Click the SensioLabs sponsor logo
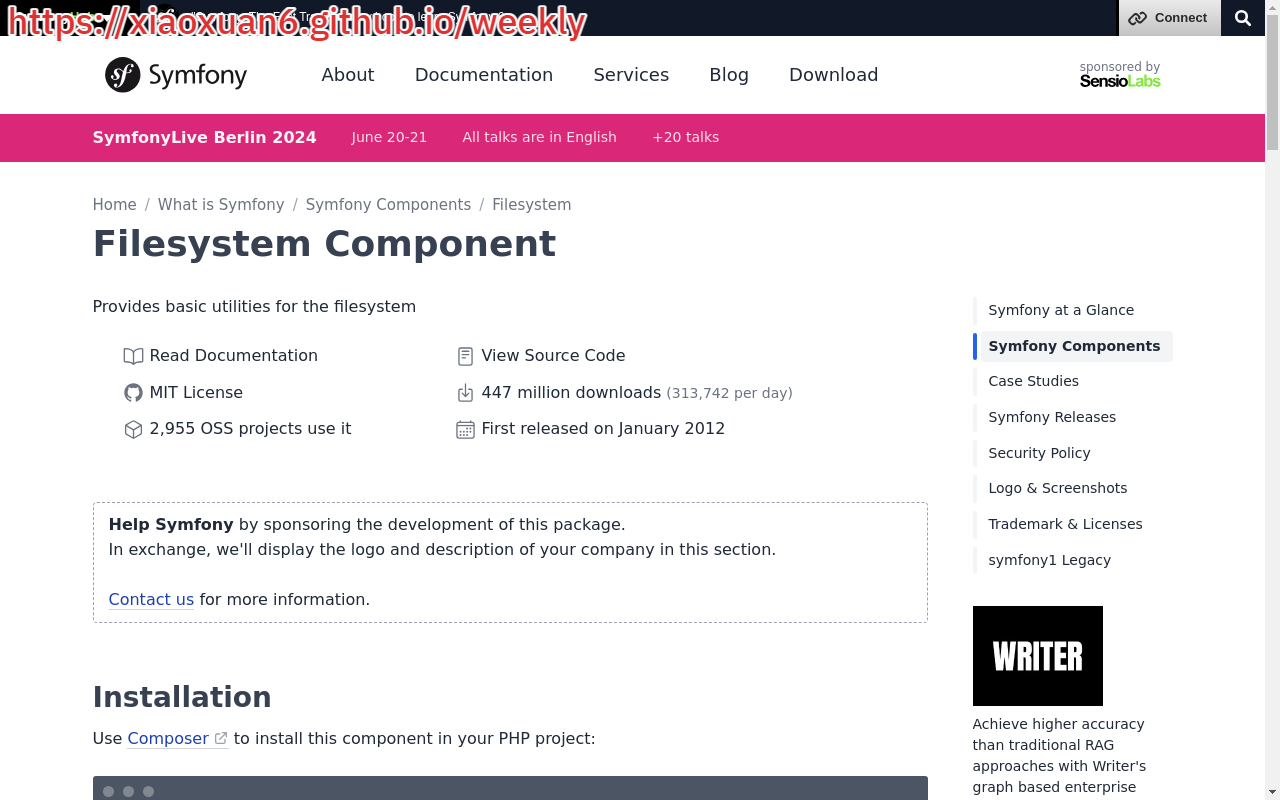Image resolution: width=1280 pixels, height=800 pixels. [1120, 80]
